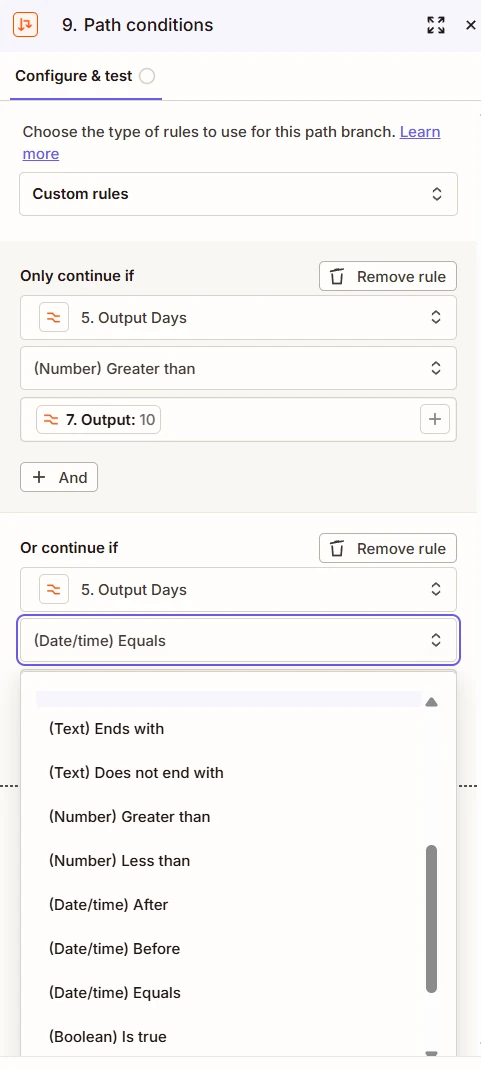Click the formatter icon in the first Output Days field

click(54, 318)
